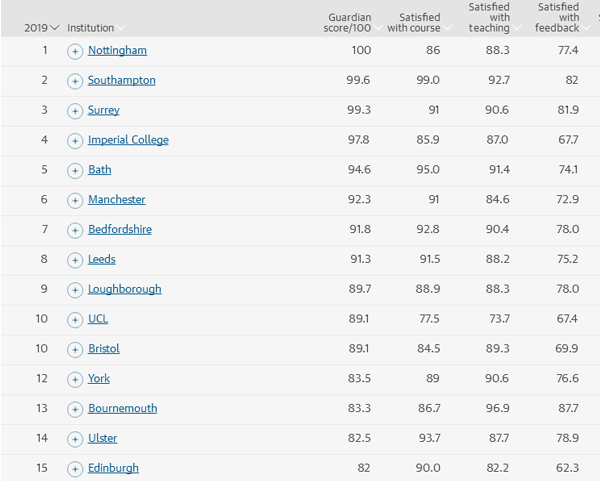The height and width of the screenshot is (481, 600).
Task: Click the plus icon next to Leeds
Action: 75,260
